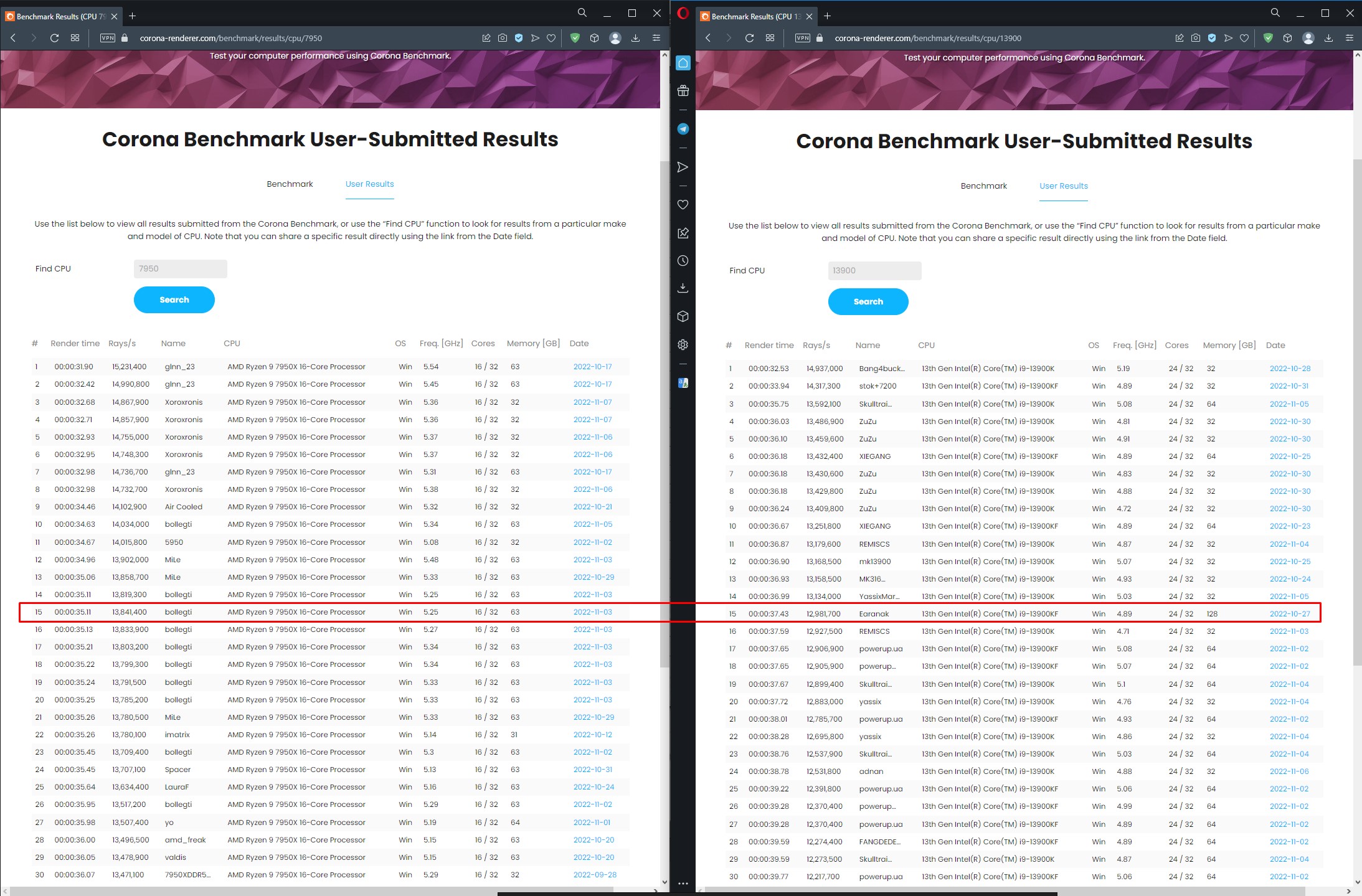Open the ad blocker shield in left window
This screenshot has height=896, width=1362.
[575, 38]
